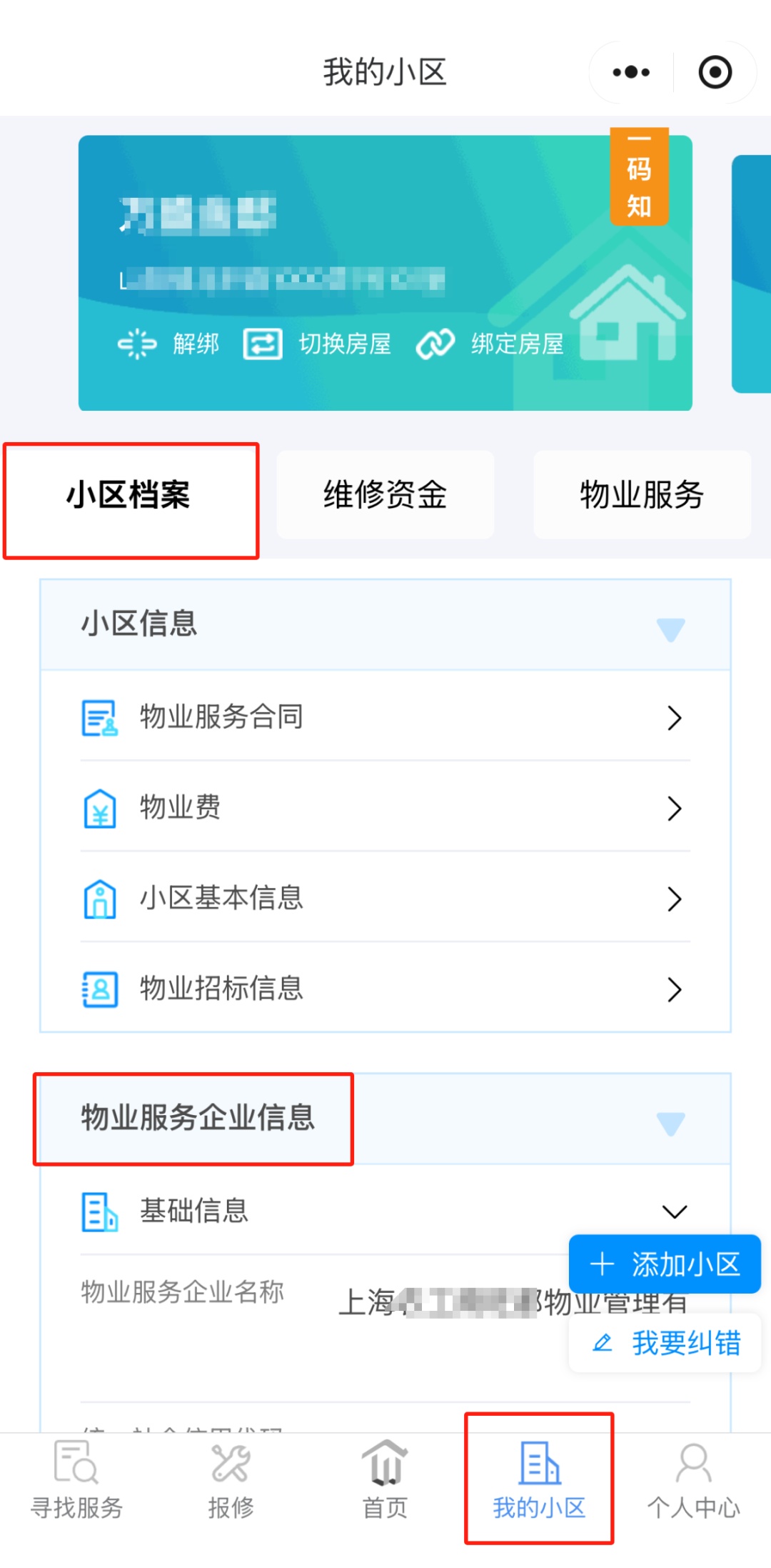
Task: Collapse the 基础信息 row
Action: [x=674, y=1212]
